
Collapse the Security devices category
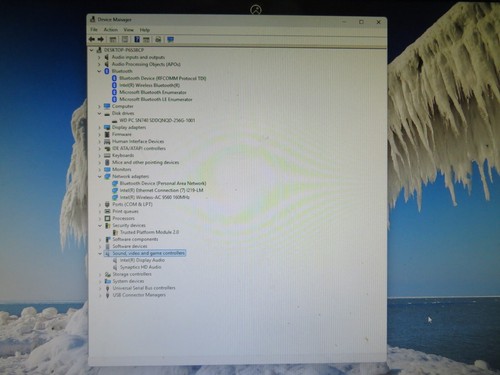coord(100,225)
